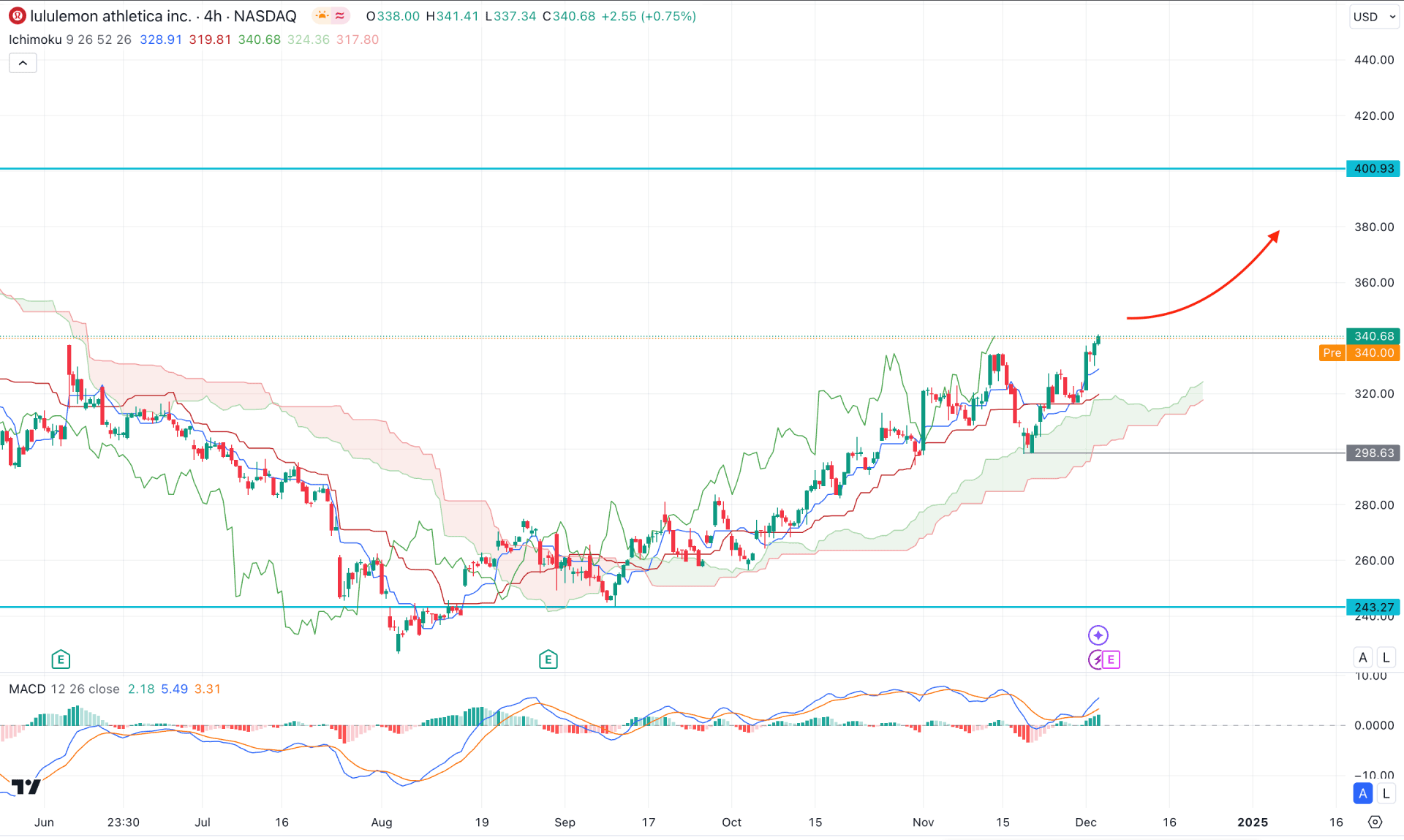The width and height of the screenshot is (1404, 840).
Task: Click the lightning bolt event icon
Action: point(1095,659)
